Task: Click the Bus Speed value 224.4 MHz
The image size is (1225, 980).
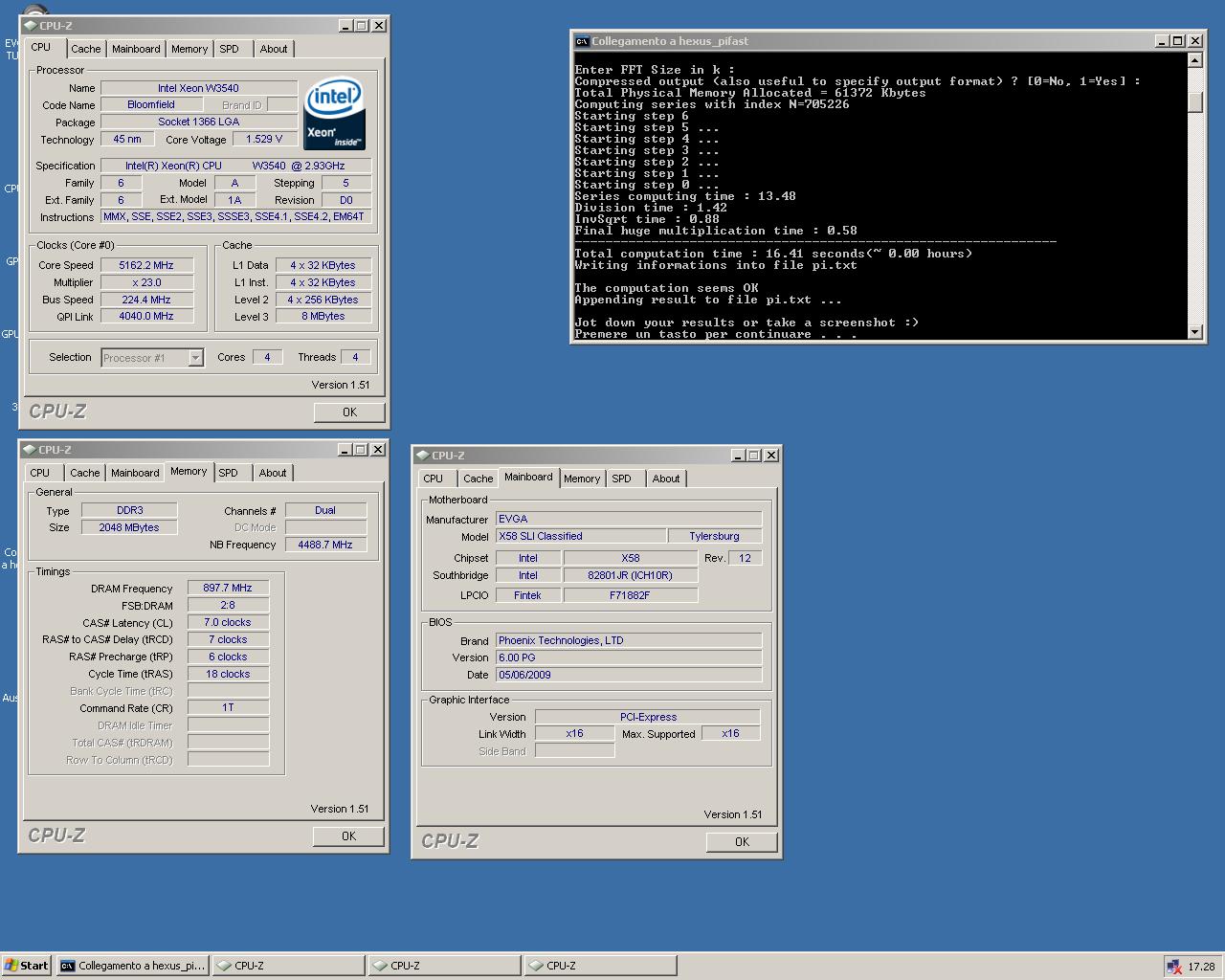Action: (146, 300)
